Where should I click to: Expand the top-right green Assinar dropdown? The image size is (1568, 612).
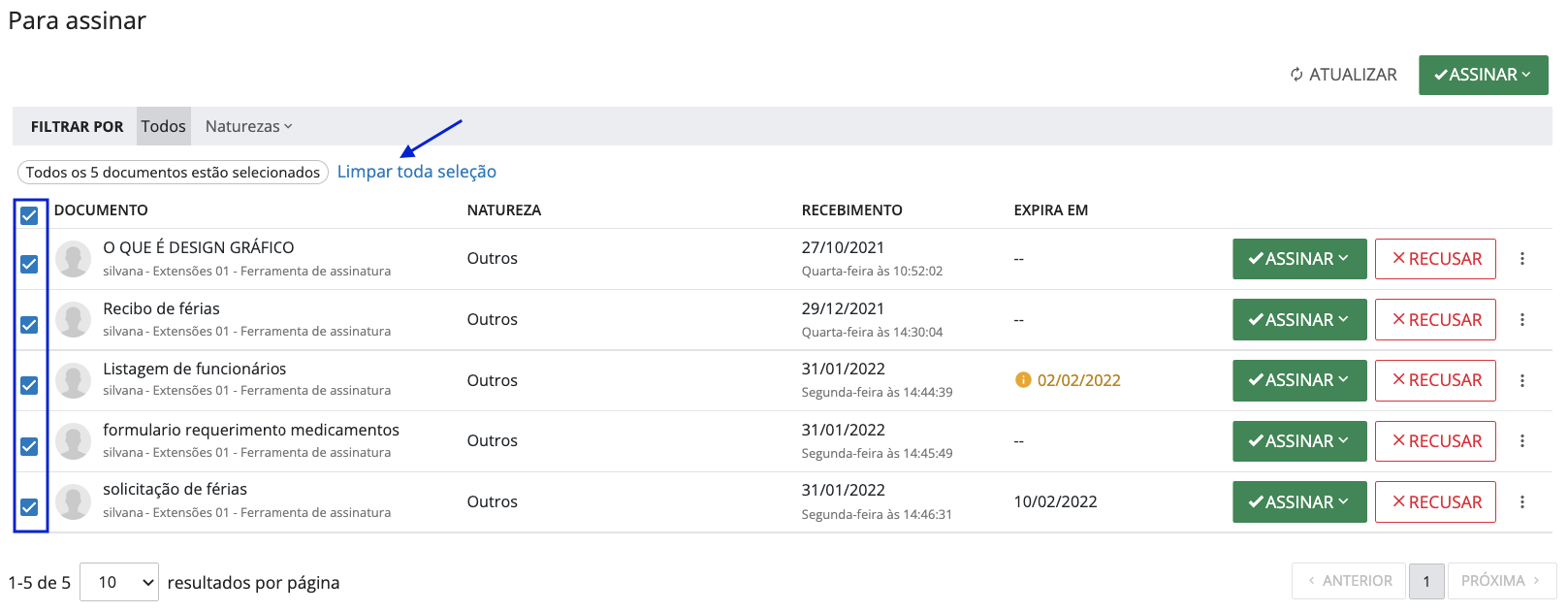pos(1483,75)
